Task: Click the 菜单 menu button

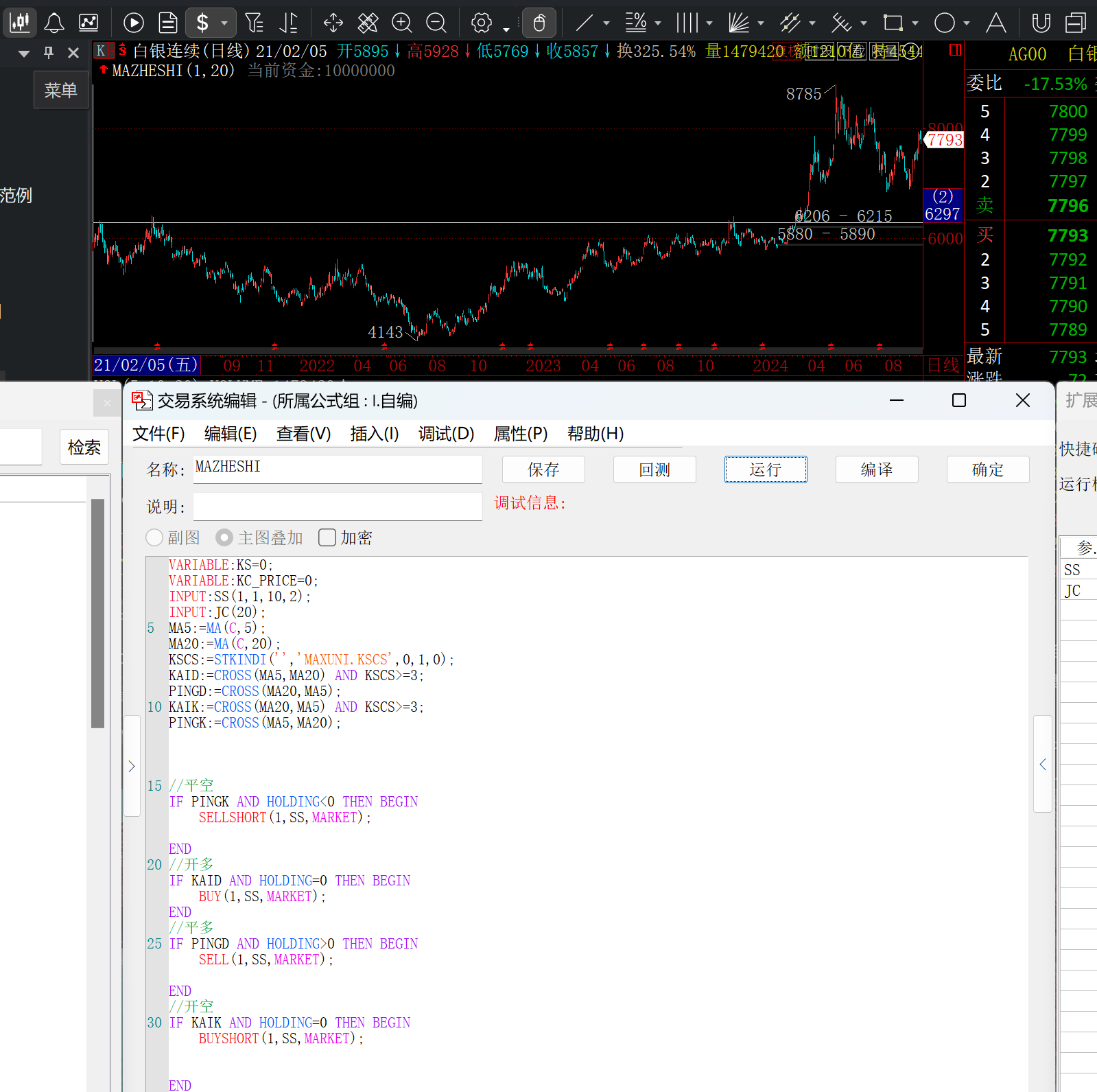Action: pos(61,90)
